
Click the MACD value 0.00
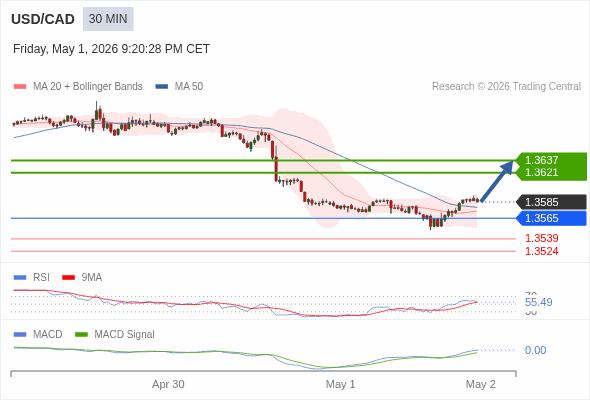(535, 350)
